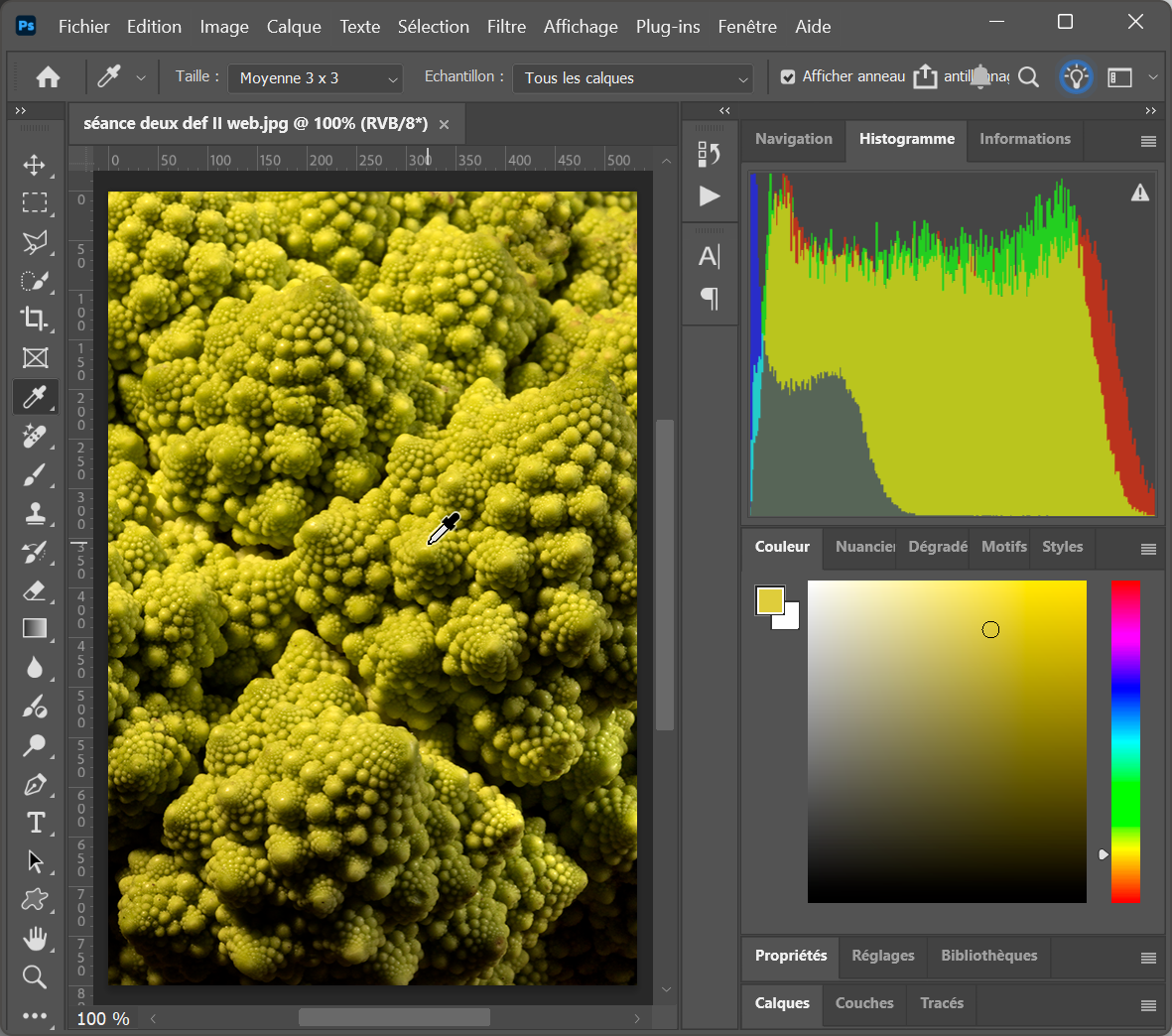The width and height of the screenshot is (1172, 1036).
Task: Open the Taille sample size dropdown
Action: pyautogui.click(x=315, y=78)
